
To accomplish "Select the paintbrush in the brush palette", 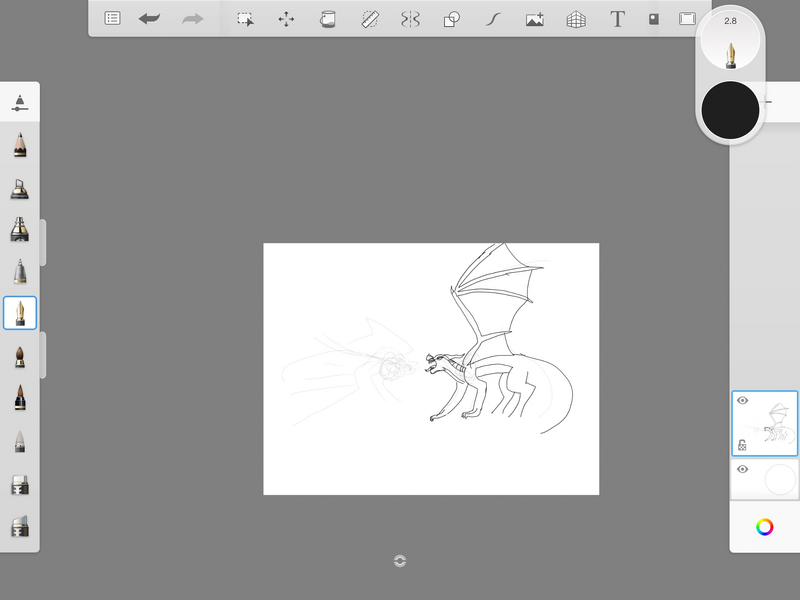I will [20, 356].
